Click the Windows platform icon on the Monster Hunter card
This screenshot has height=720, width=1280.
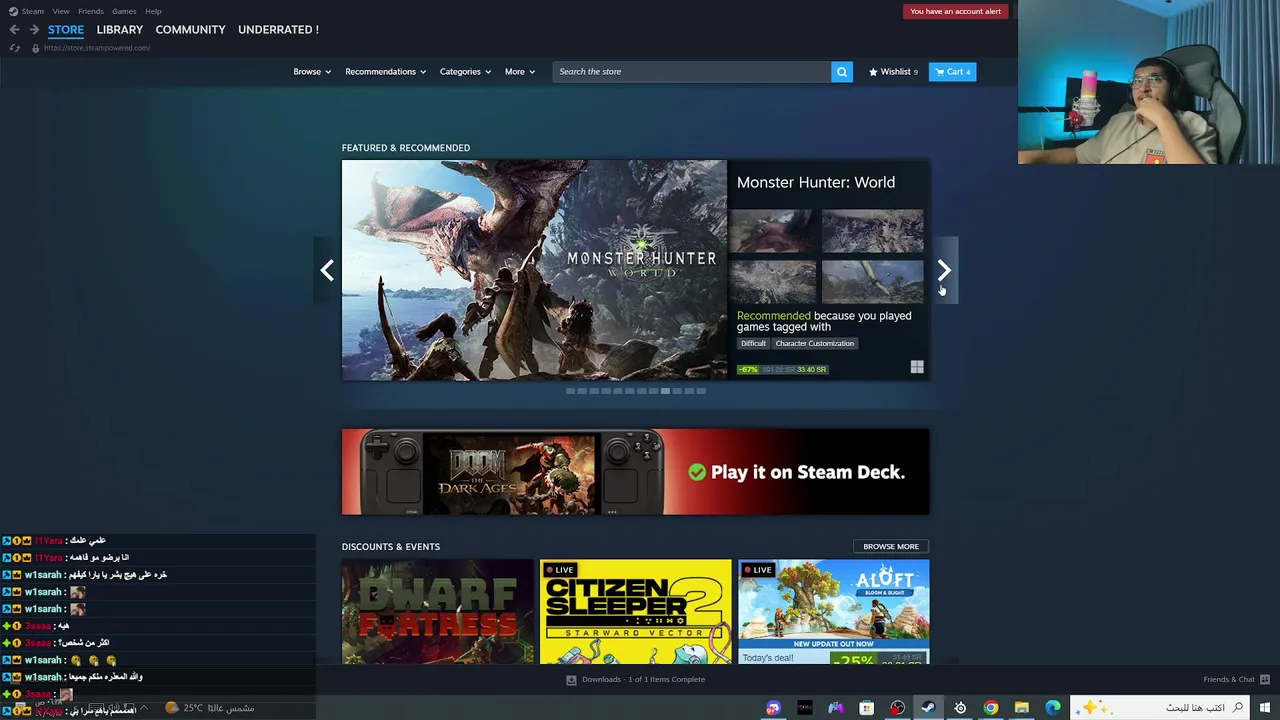click(x=917, y=367)
